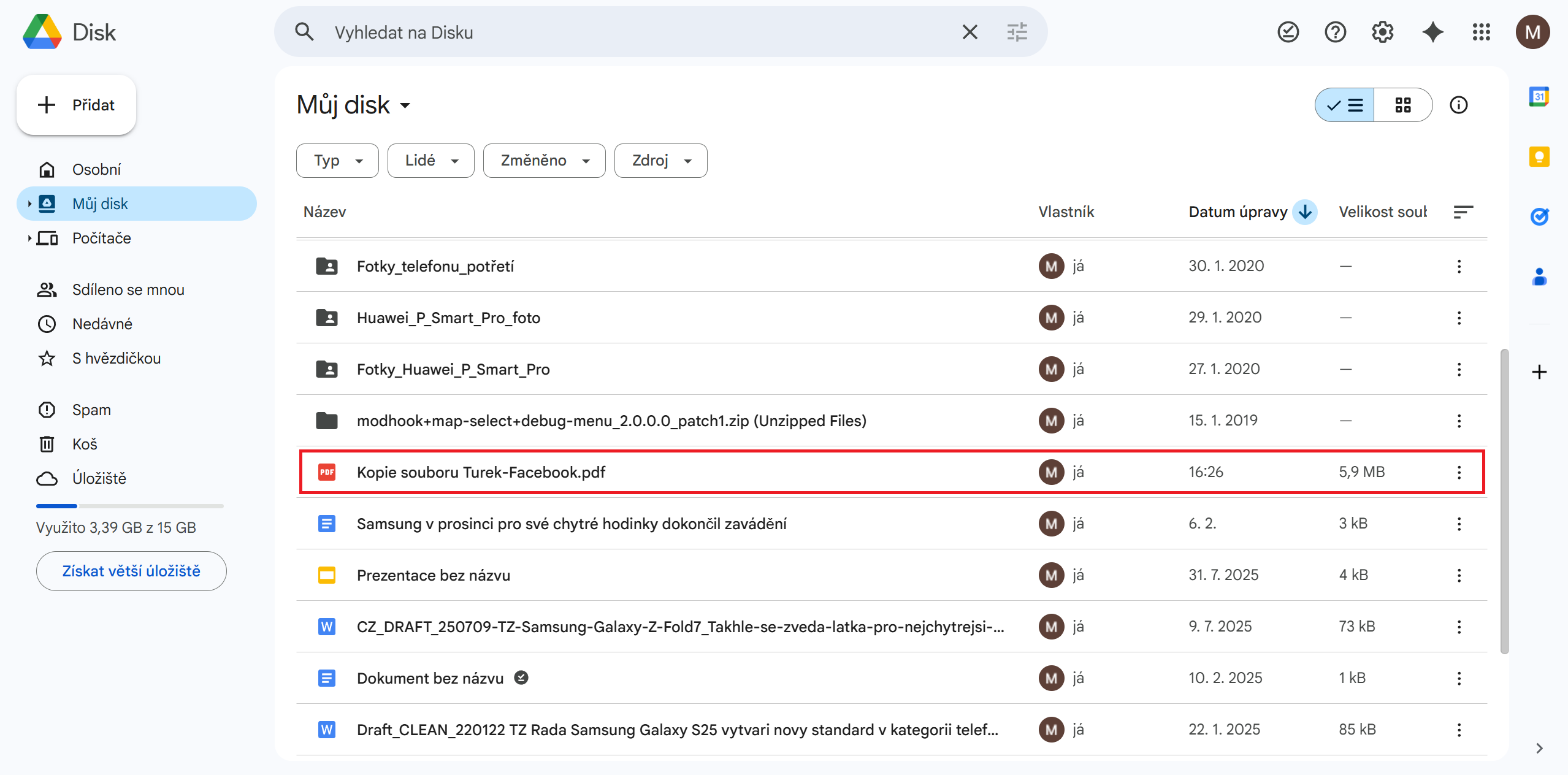Reverse the Datum úpravy sort direction arrow
Image resolution: width=1568 pixels, height=775 pixels.
click(1305, 212)
